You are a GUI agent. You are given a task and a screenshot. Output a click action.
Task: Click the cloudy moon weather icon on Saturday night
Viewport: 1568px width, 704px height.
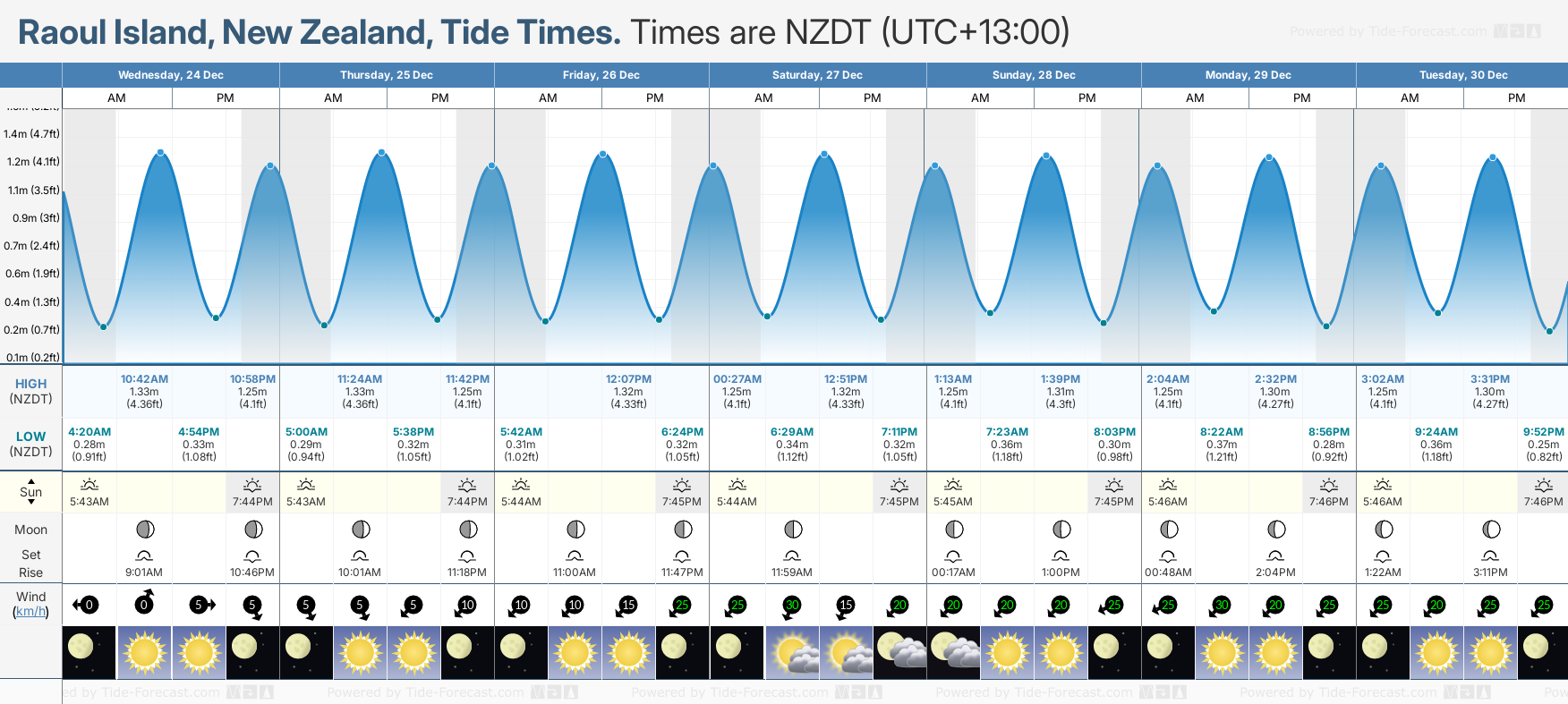[x=900, y=651]
